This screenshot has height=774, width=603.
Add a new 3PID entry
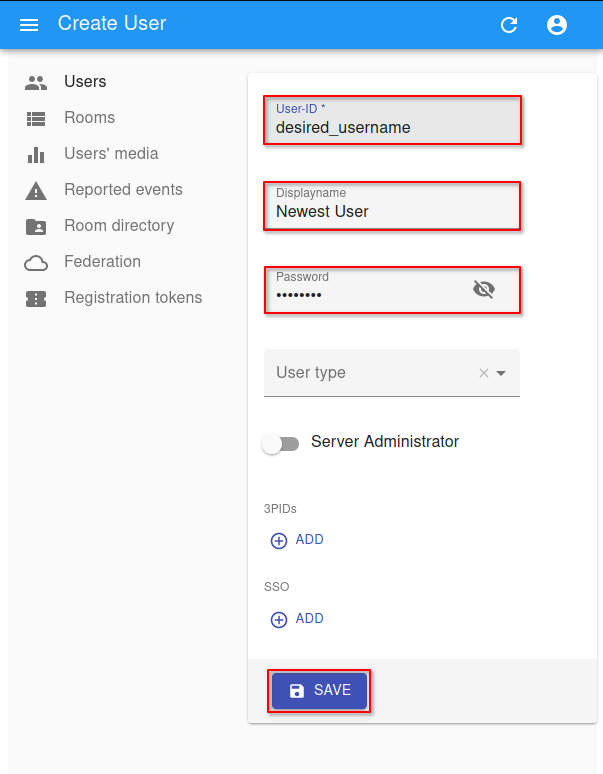[298, 540]
